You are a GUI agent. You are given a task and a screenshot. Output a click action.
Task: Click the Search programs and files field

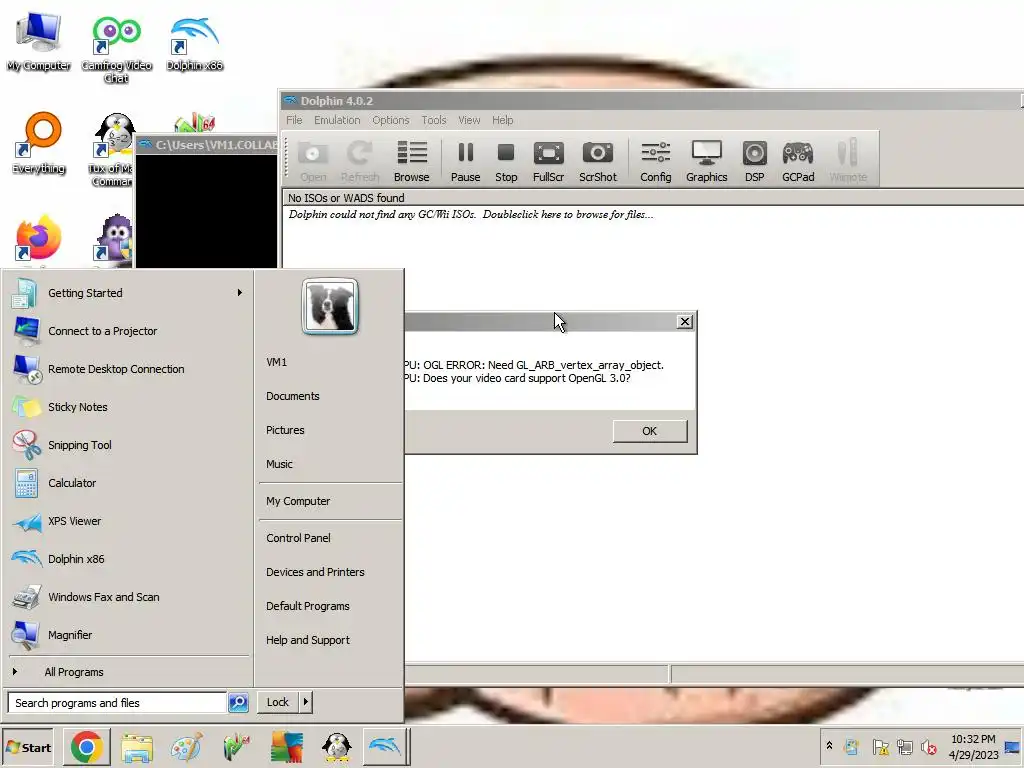[x=118, y=703]
